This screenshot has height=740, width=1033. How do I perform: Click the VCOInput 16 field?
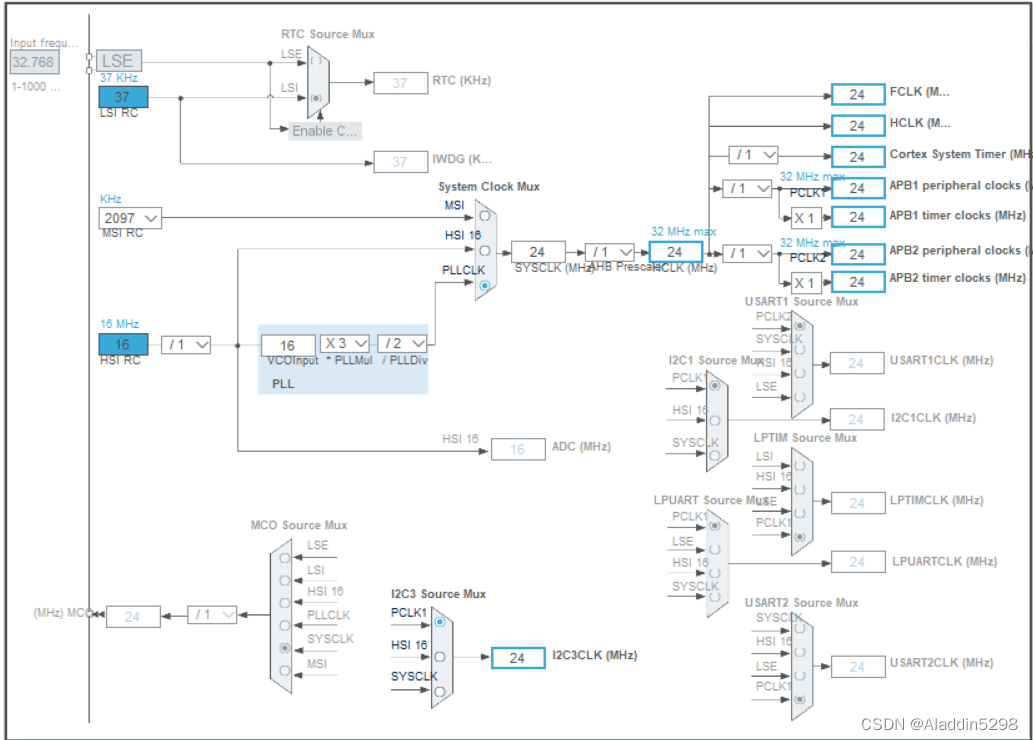289,345
